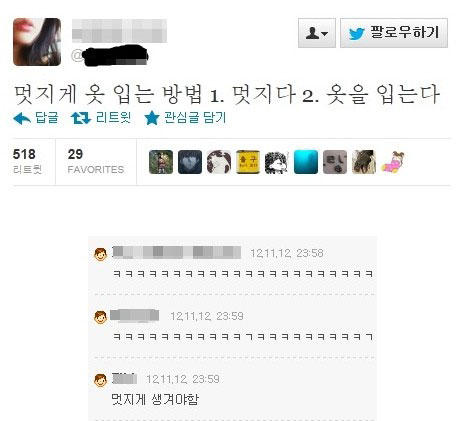Click the 답글 reply arrow icon
The height and width of the screenshot is (421, 463).
22,118
